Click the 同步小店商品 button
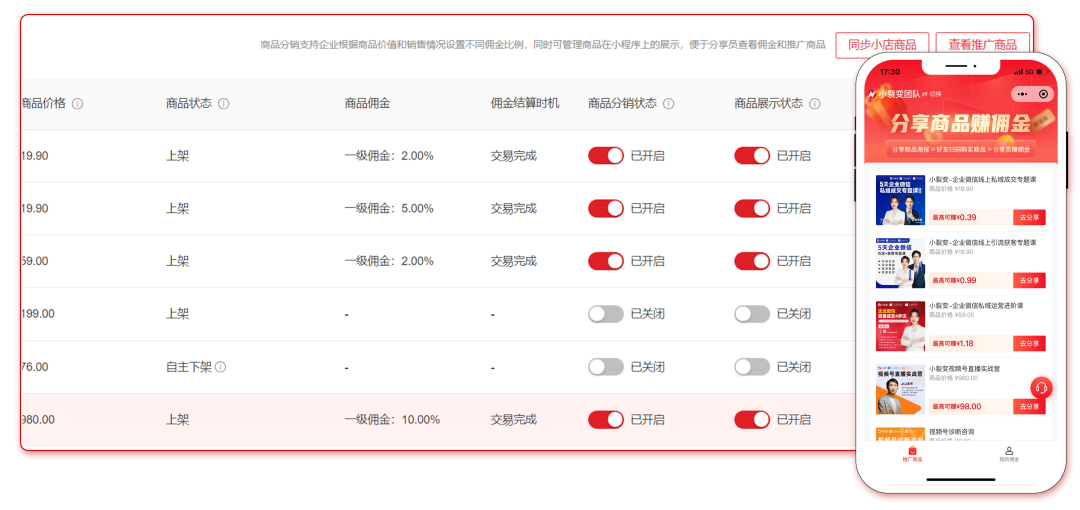Image resolution: width=1080 pixels, height=510 pixels. pos(882,45)
